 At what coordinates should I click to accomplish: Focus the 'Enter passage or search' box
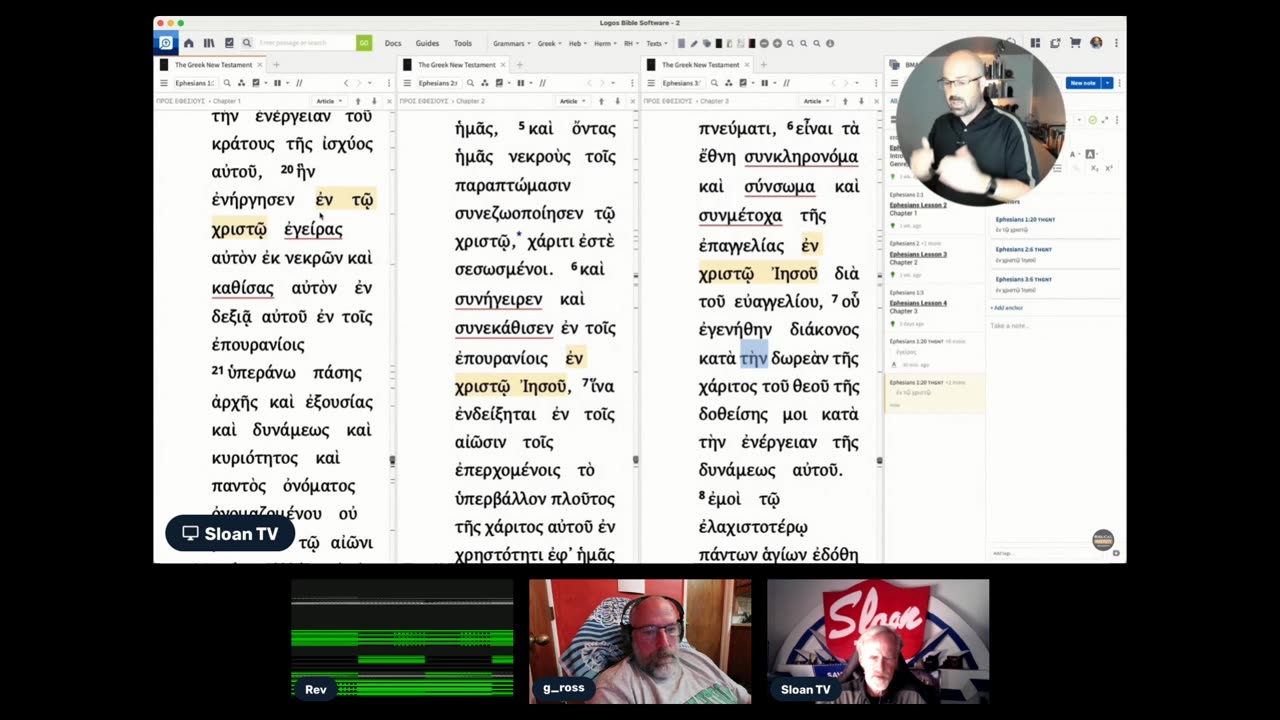[305, 43]
